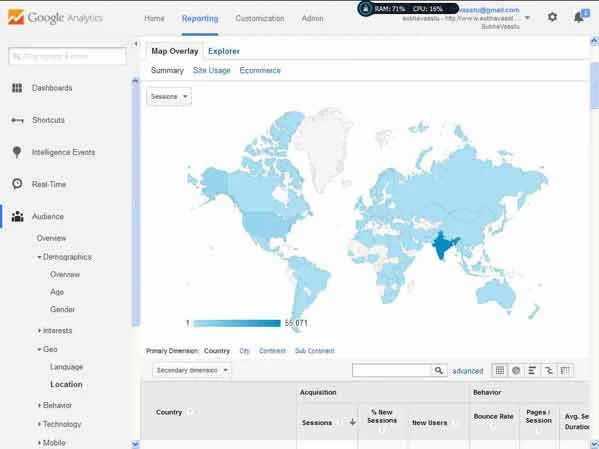
Task: Expand the Technology tree section
Action: [39, 424]
